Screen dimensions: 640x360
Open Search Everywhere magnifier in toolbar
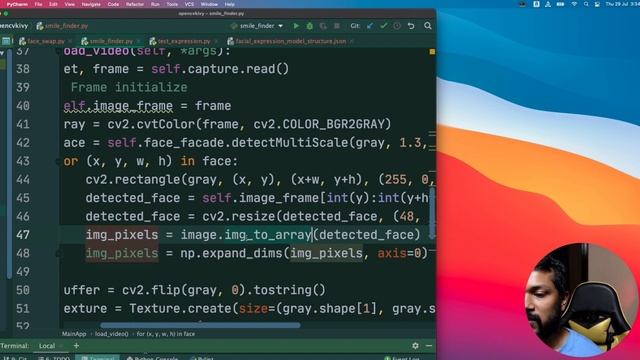(427, 26)
